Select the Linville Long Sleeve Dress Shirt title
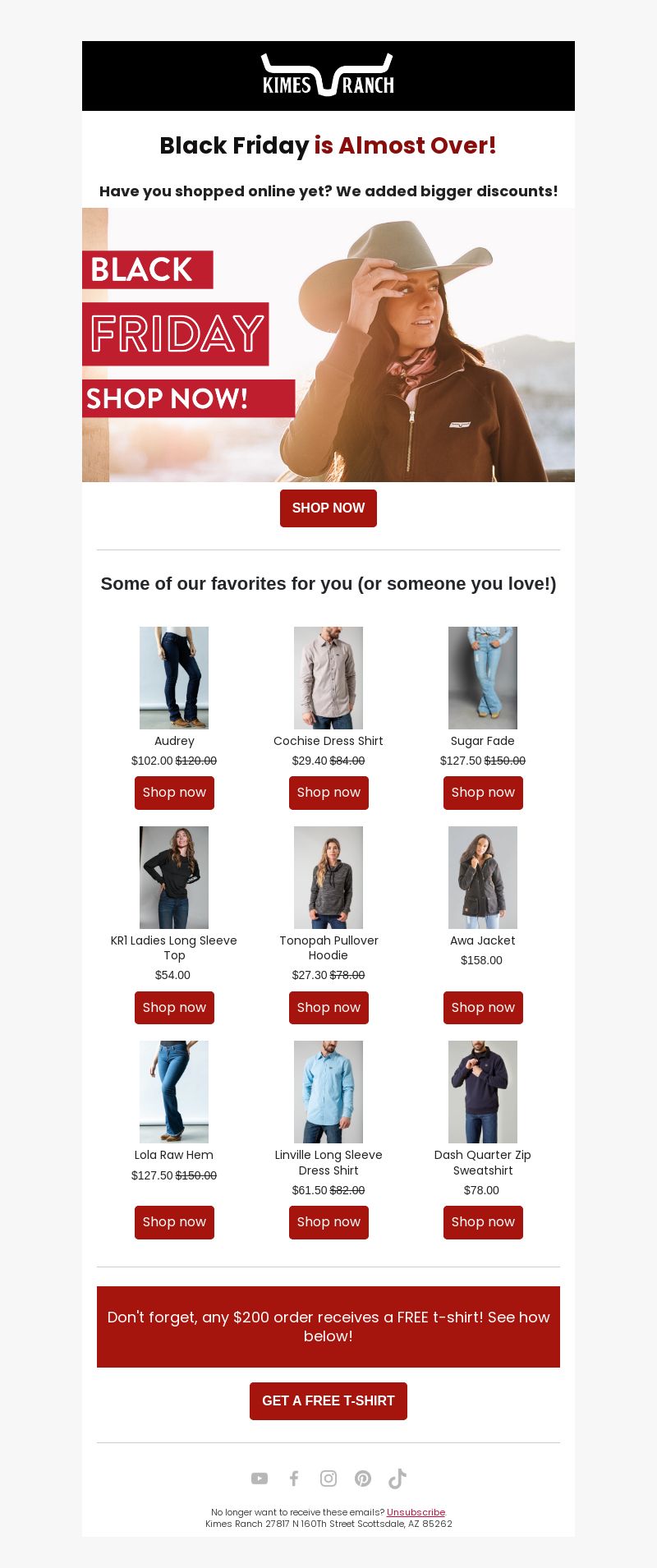Screen dimensions: 657x1568 [328, 1162]
